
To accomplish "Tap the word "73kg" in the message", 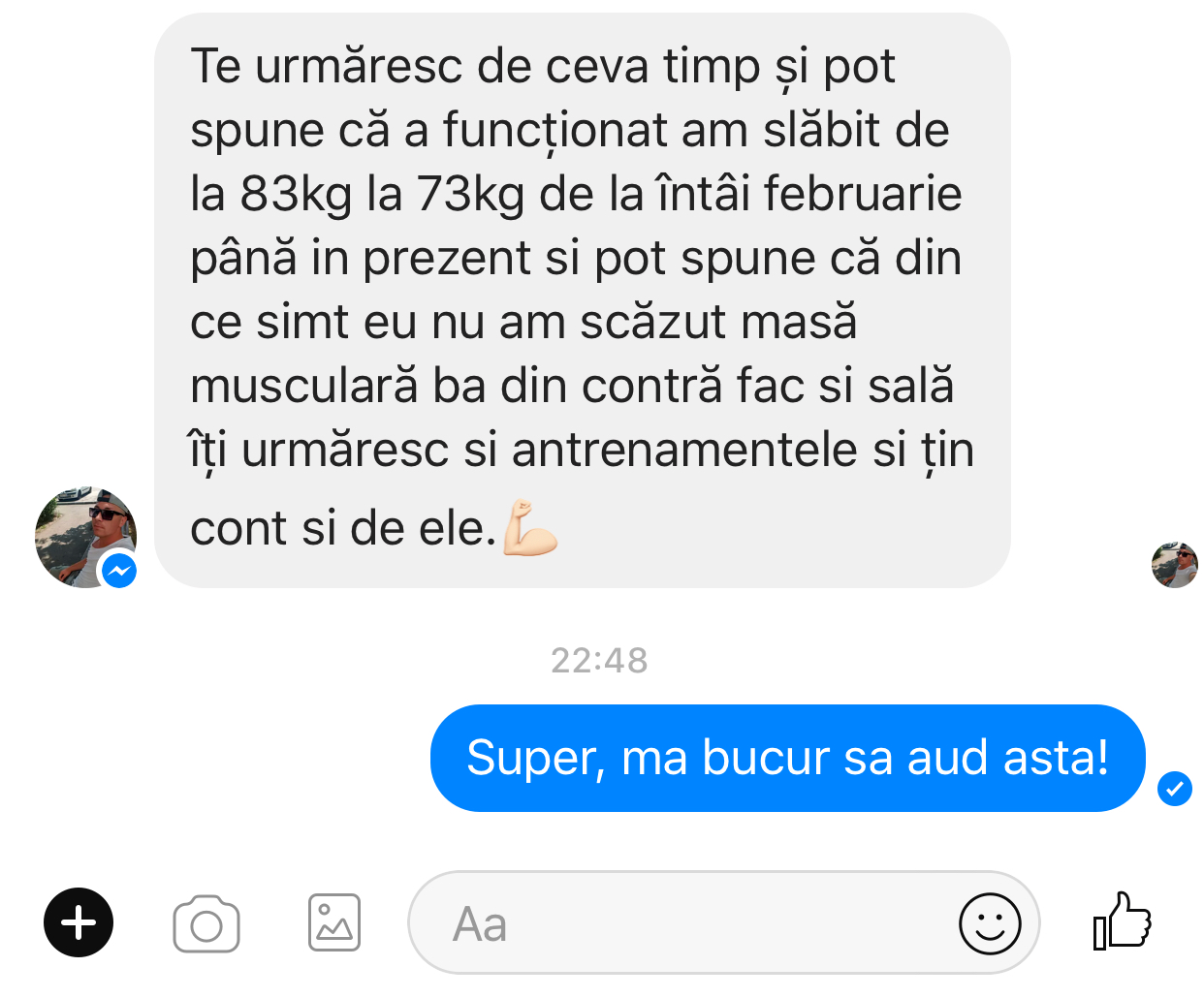I will [x=472, y=194].
